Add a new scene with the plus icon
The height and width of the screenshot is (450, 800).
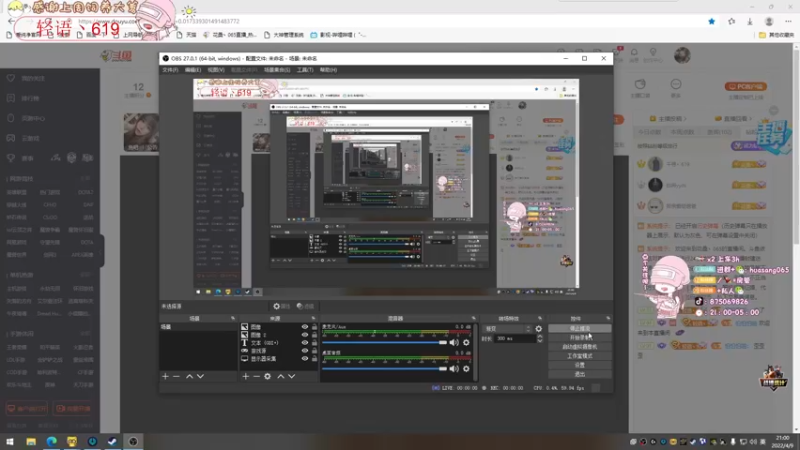point(165,377)
